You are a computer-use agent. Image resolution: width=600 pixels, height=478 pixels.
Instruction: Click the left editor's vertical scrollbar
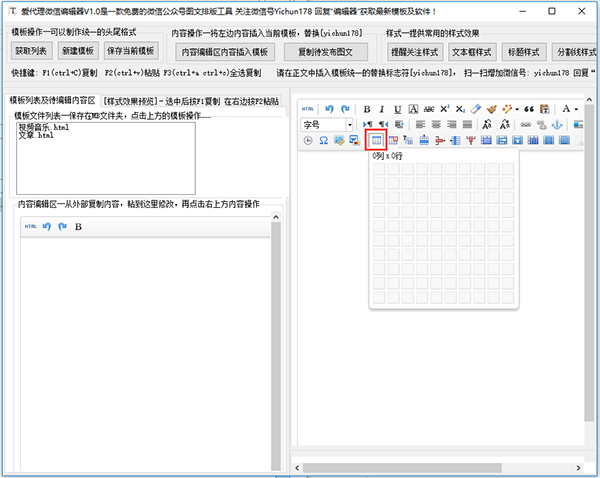point(275,330)
